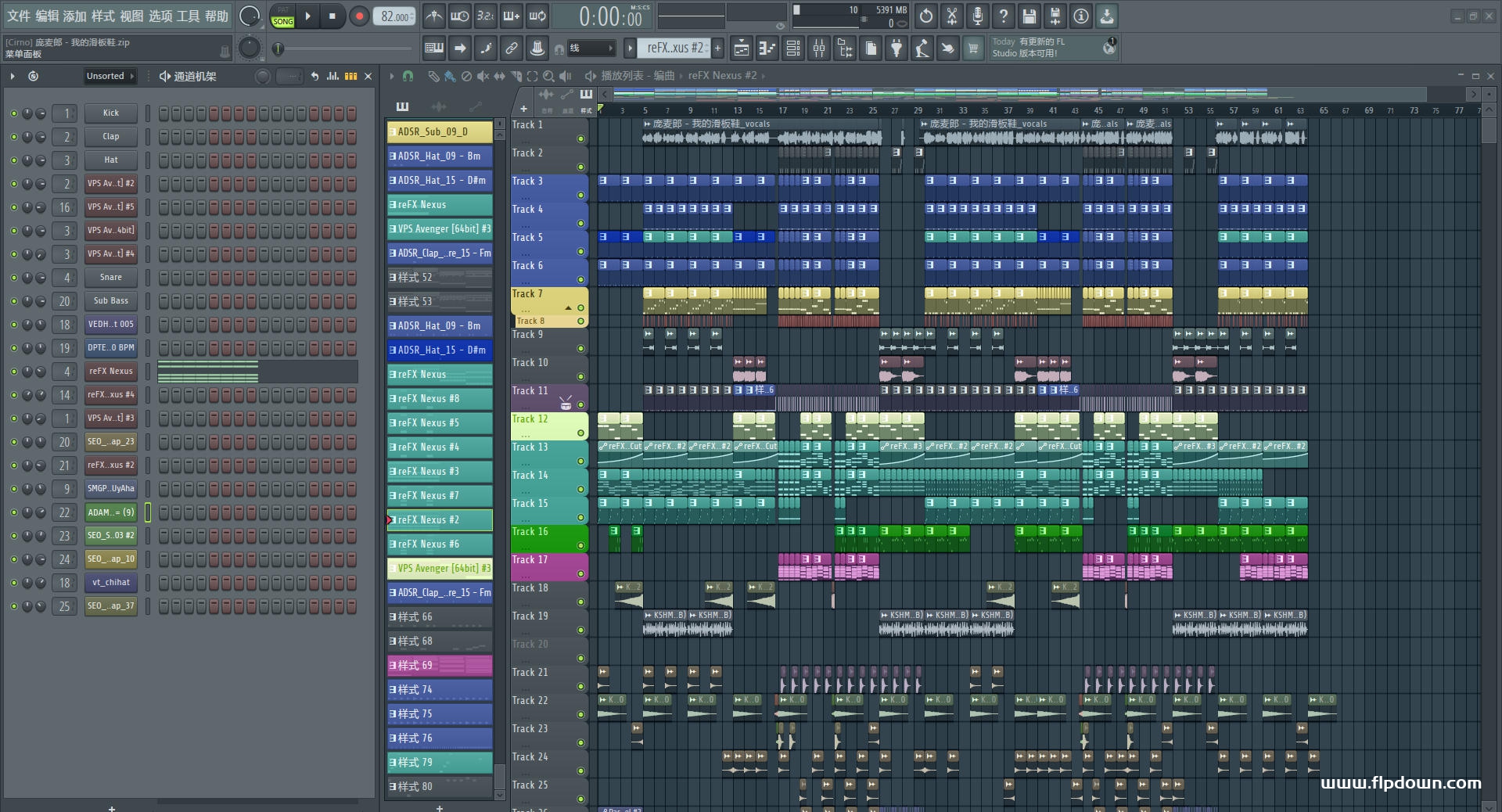The height and width of the screenshot is (812, 1502).
Task: Open the 视图 menu
Action: 131,16
